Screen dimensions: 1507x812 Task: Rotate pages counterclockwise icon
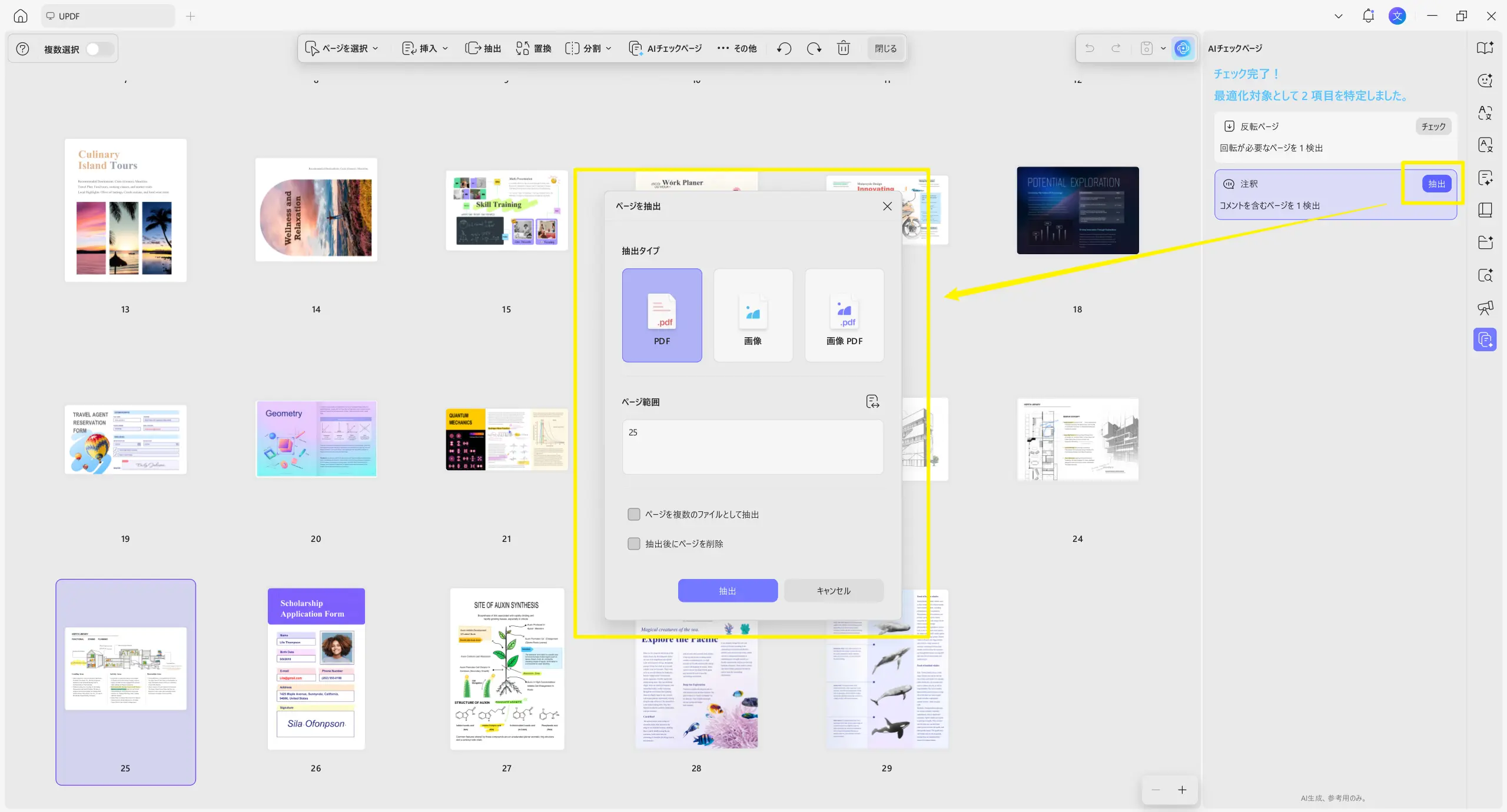[784, 48]
